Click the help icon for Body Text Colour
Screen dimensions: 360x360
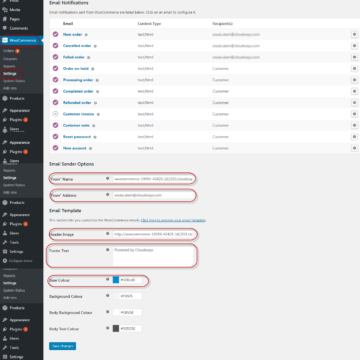107,328
